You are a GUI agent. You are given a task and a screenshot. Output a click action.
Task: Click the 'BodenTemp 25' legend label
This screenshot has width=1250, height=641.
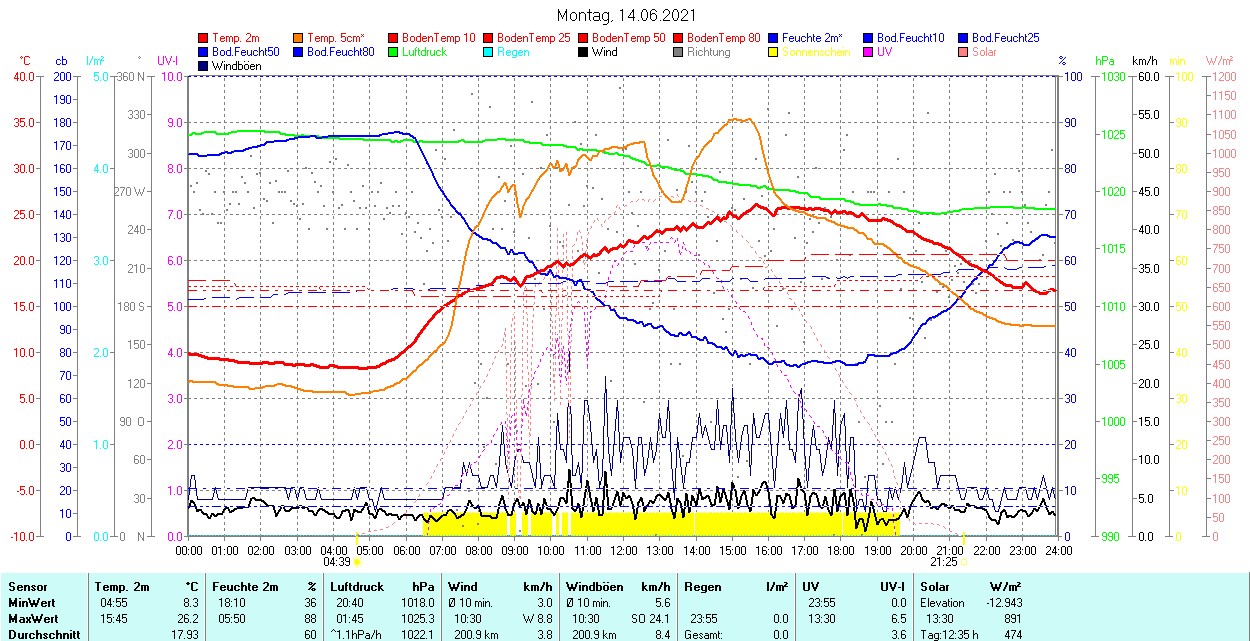(534, 38)
